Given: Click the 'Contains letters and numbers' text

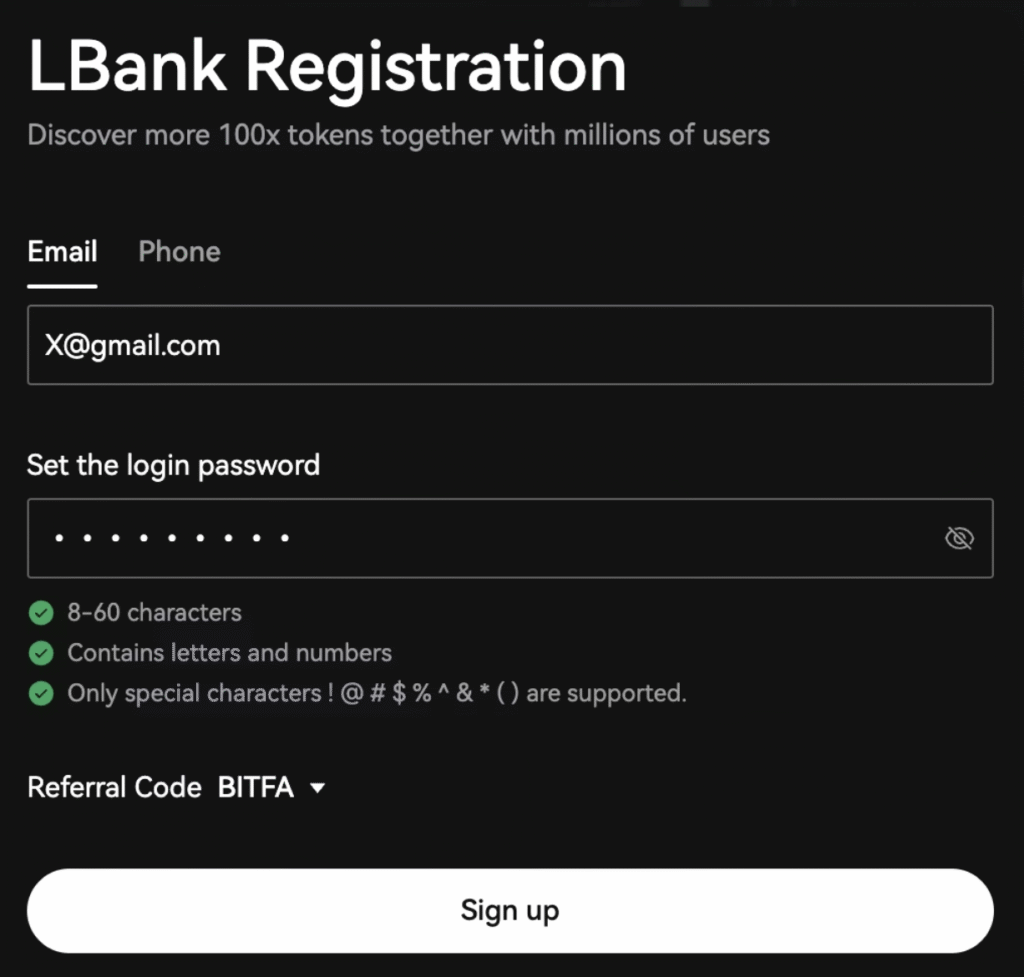Looking at the screenshot, I should pyautogui.click(x=229, y=653).
